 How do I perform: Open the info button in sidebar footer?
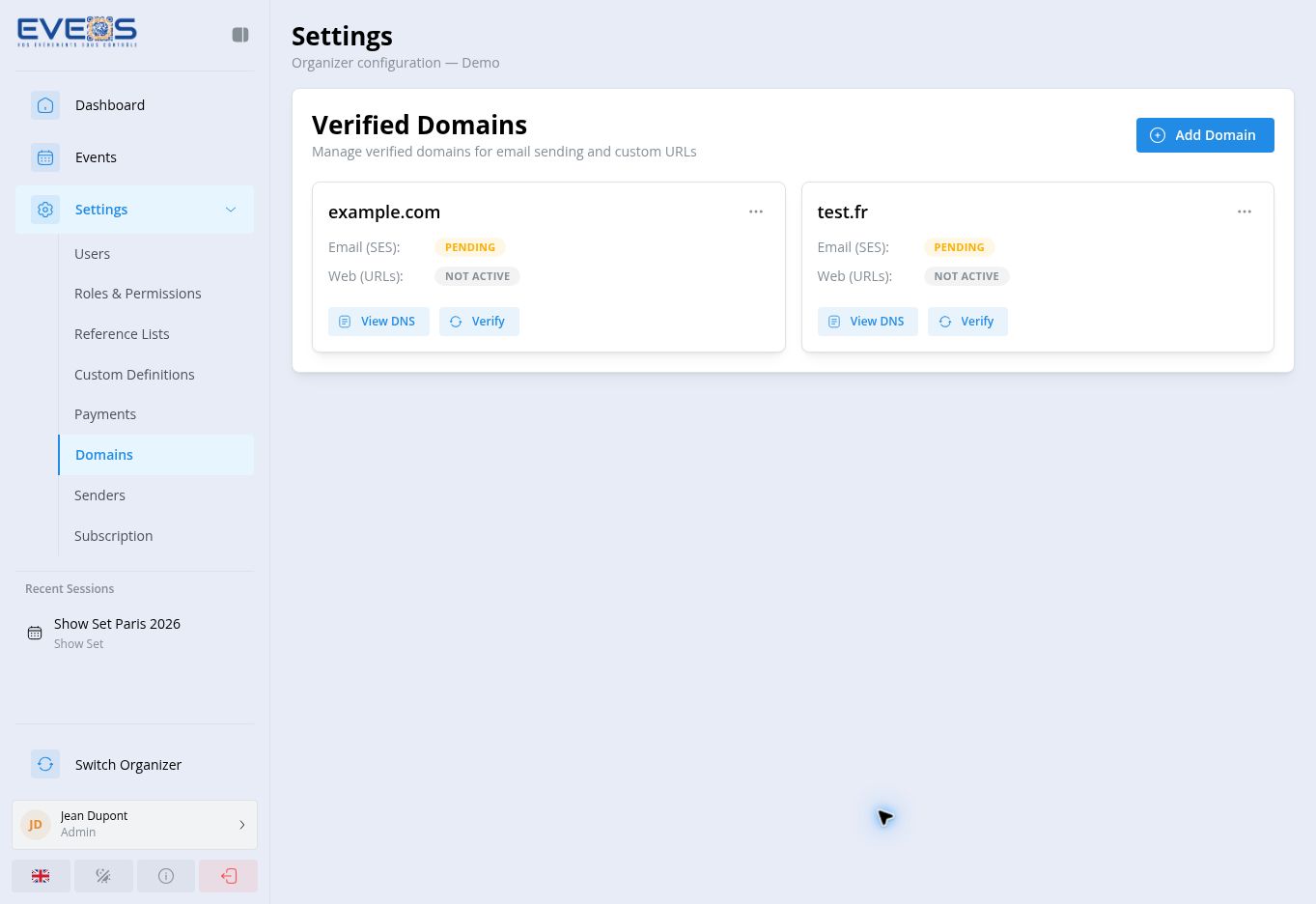click(x=166, y=876)
